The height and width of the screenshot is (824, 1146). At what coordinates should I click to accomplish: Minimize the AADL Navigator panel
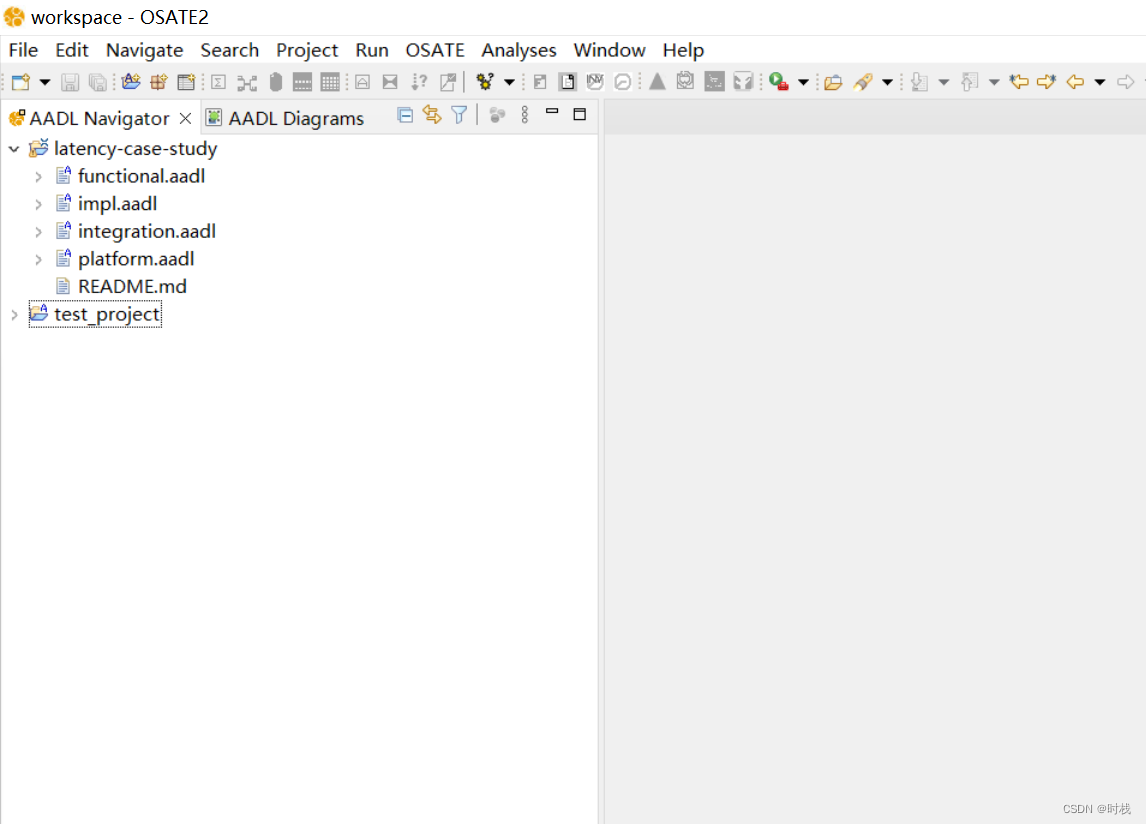[552, 112]
